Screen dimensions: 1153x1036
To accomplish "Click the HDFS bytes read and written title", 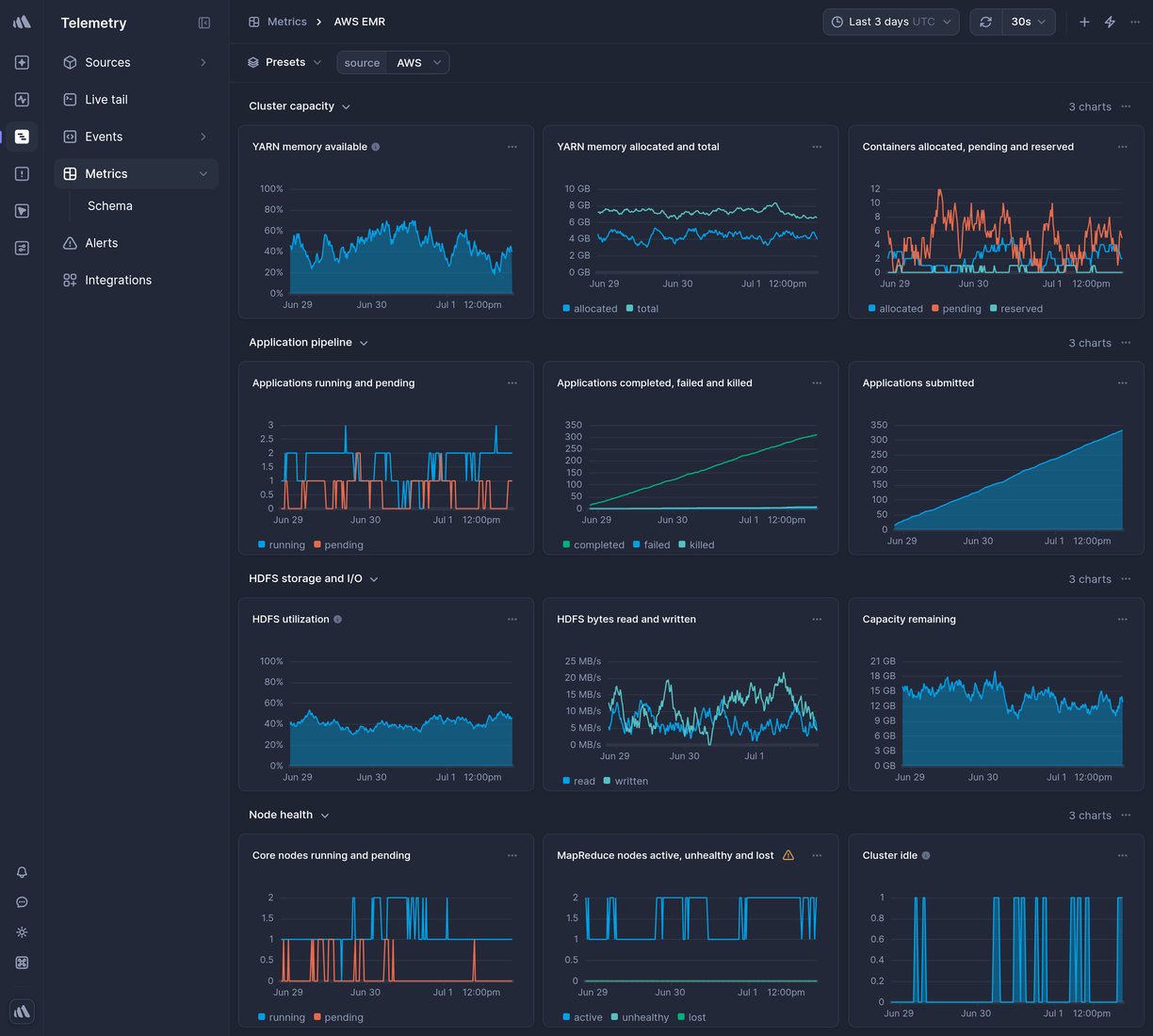I will [626, 620].
